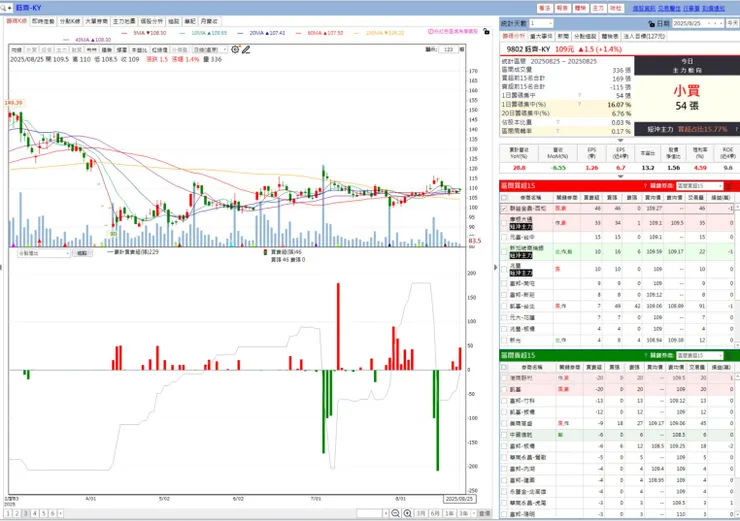
Task: Click the 2025/08/25 date marker on axis
Action: pyautogui.click(x=459, y=499)
